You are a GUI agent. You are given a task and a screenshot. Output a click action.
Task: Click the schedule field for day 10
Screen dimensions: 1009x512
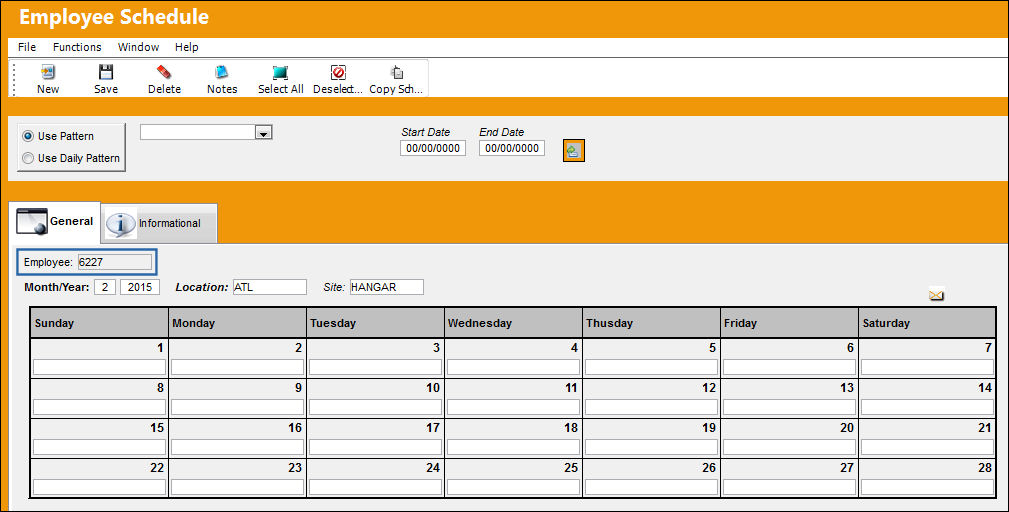[375, 407]
